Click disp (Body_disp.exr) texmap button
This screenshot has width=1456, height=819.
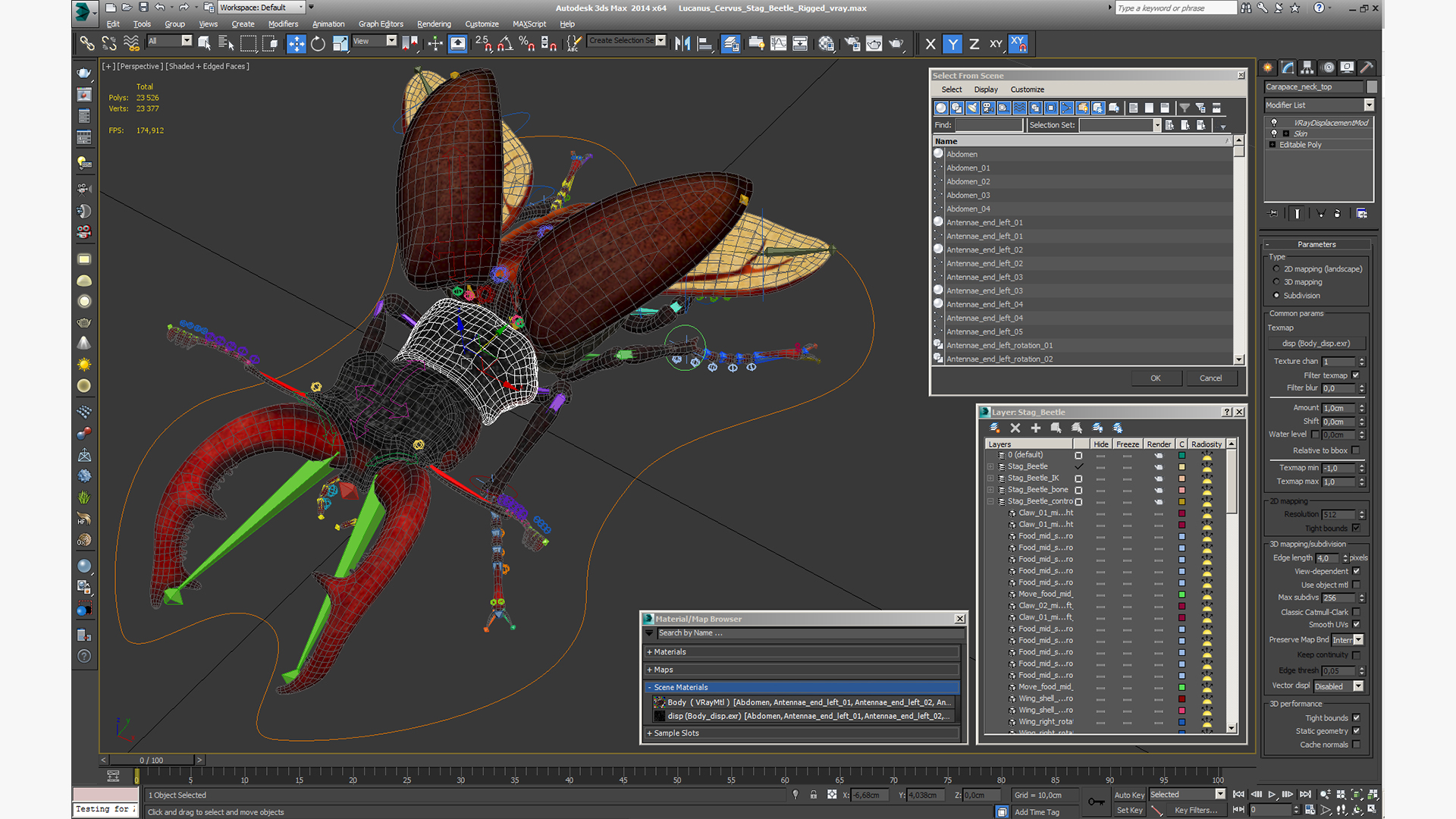coord(1316,344)
